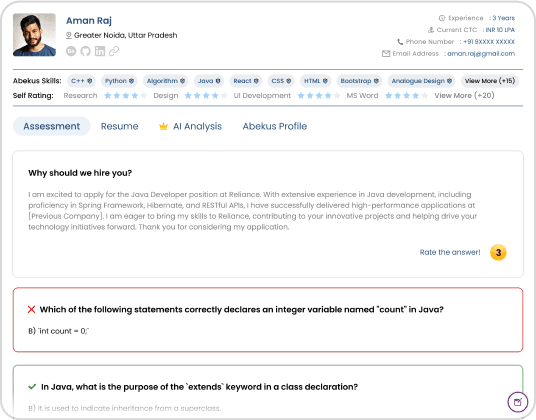The width and height of the screenshot is (536, 420).
Task: Select the Assessment tab
Action: (52, 126)
